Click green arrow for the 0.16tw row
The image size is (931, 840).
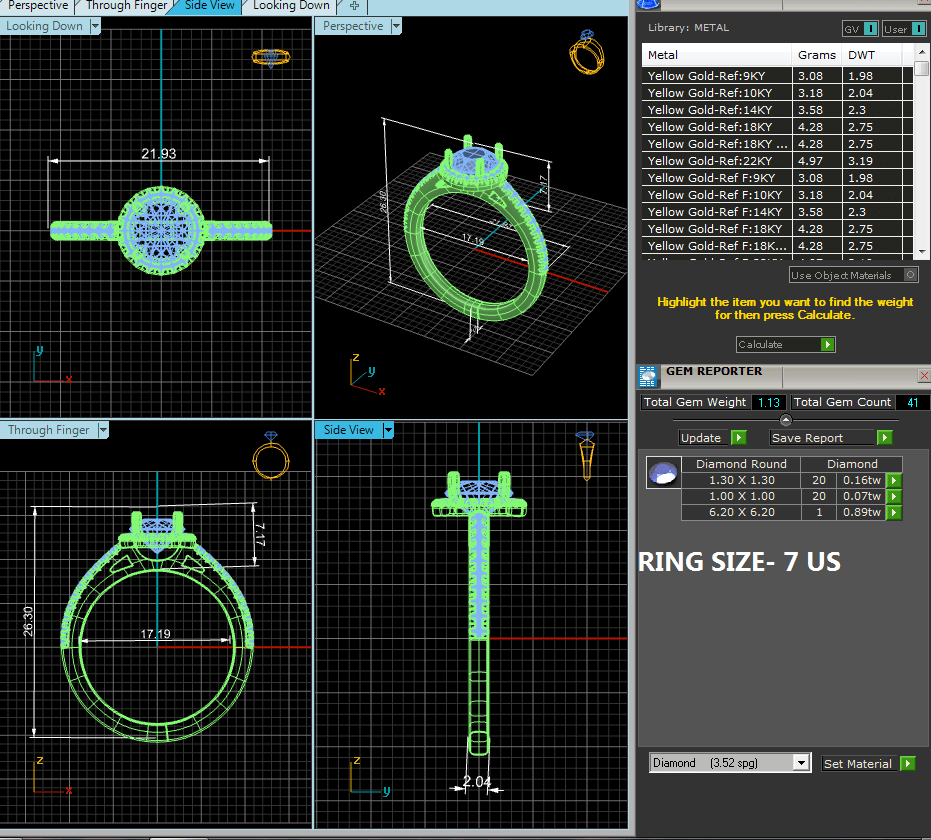894,481
